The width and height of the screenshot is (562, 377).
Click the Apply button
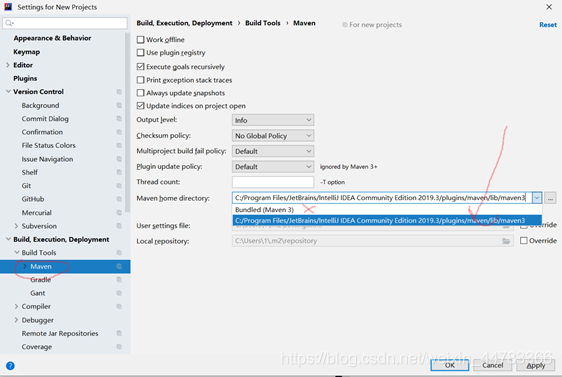coord(535,365)
